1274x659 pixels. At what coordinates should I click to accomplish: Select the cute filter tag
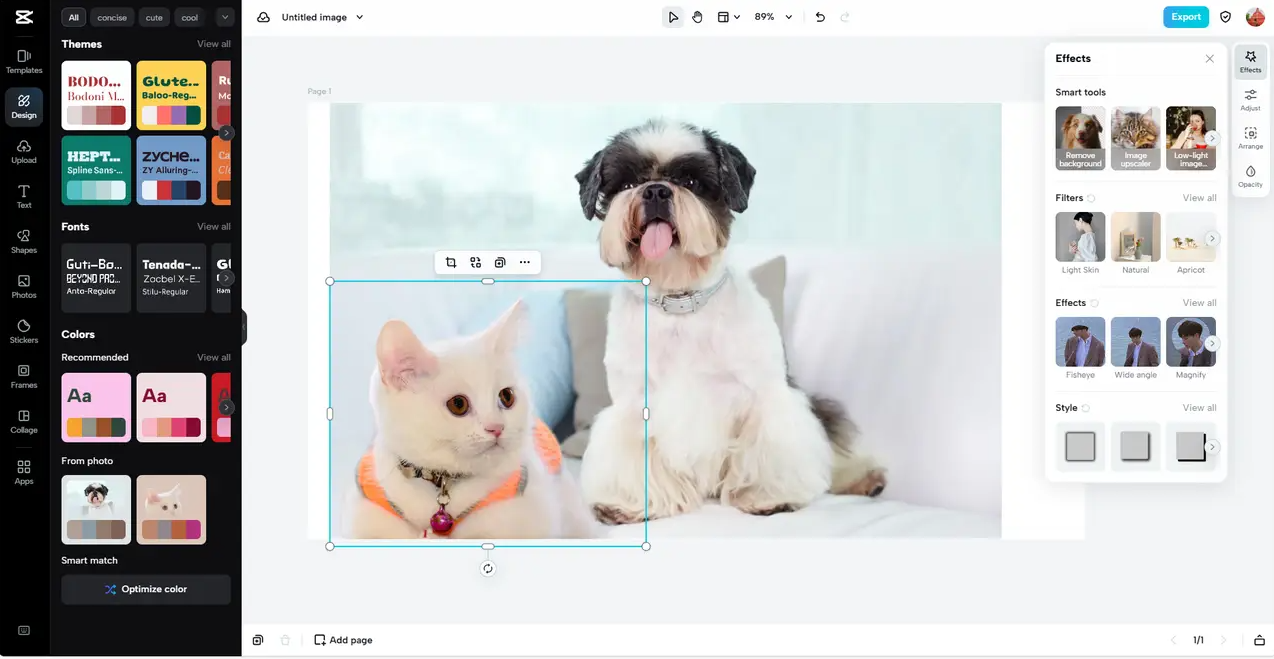pos(154,17)
